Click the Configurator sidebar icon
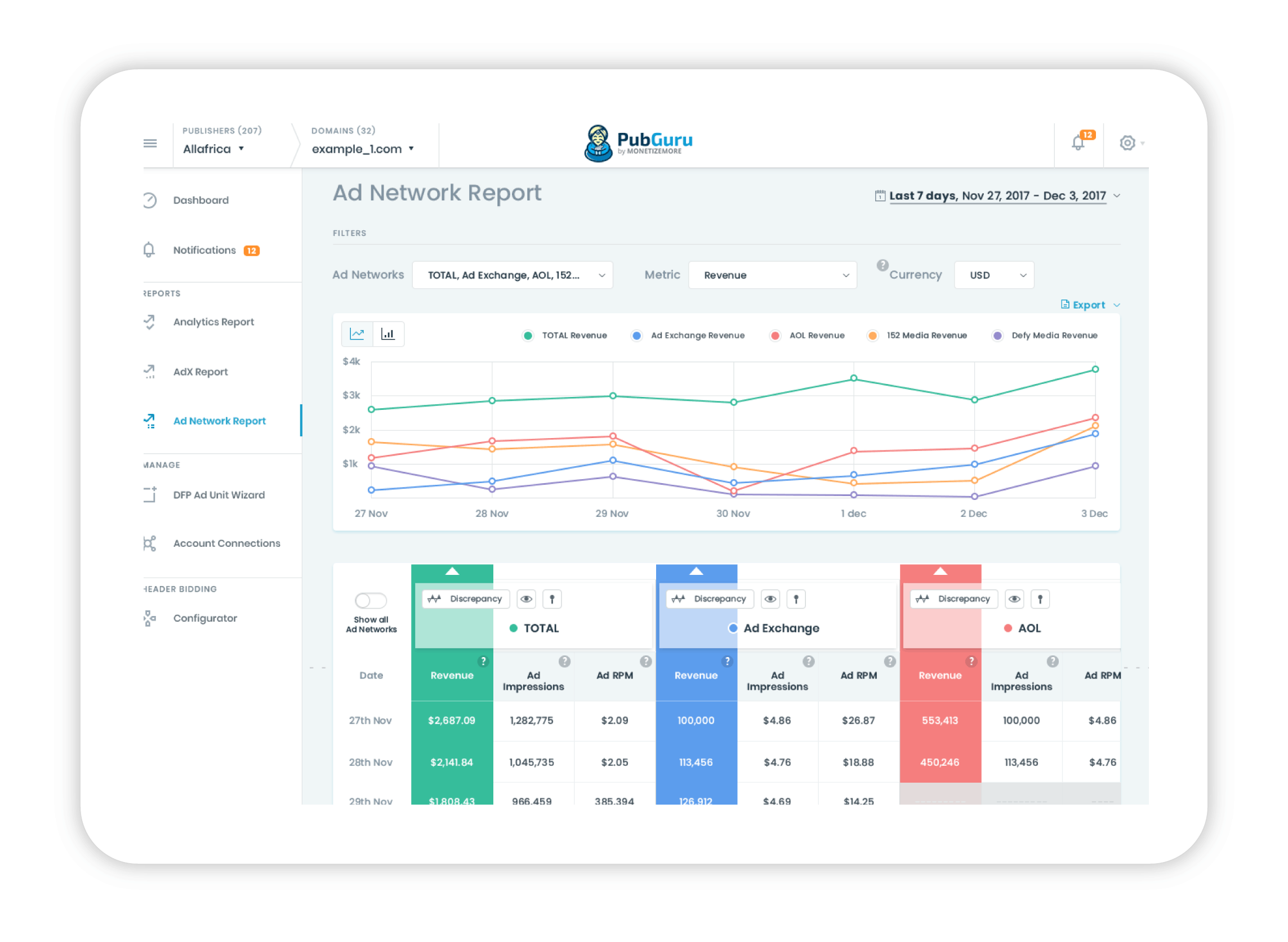Image resolution: width=1288 pixels, height=942 pixels. (149, 618)
